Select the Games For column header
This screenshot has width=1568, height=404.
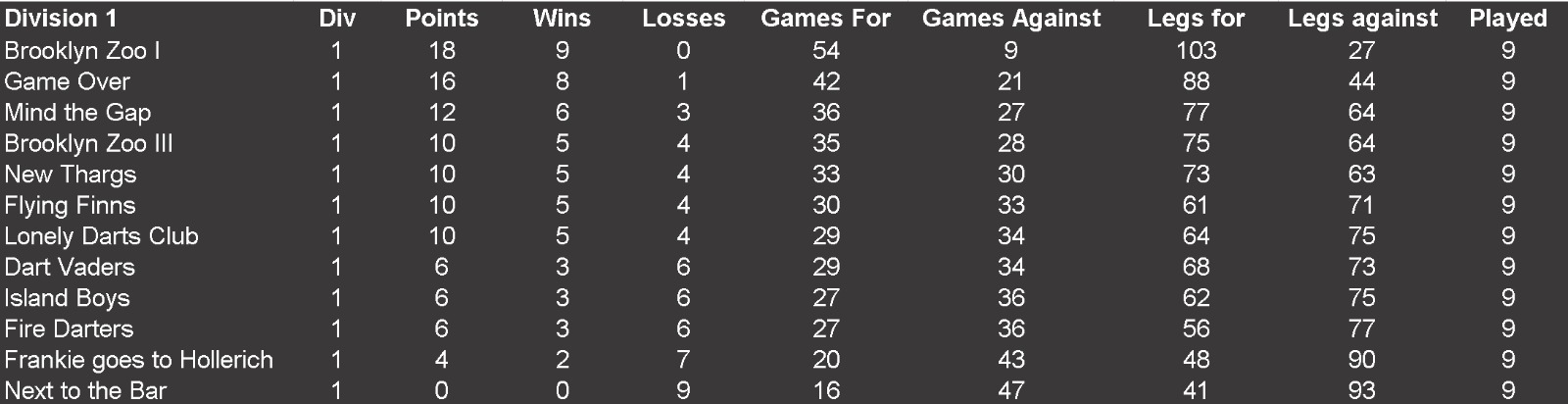(826, 19)
